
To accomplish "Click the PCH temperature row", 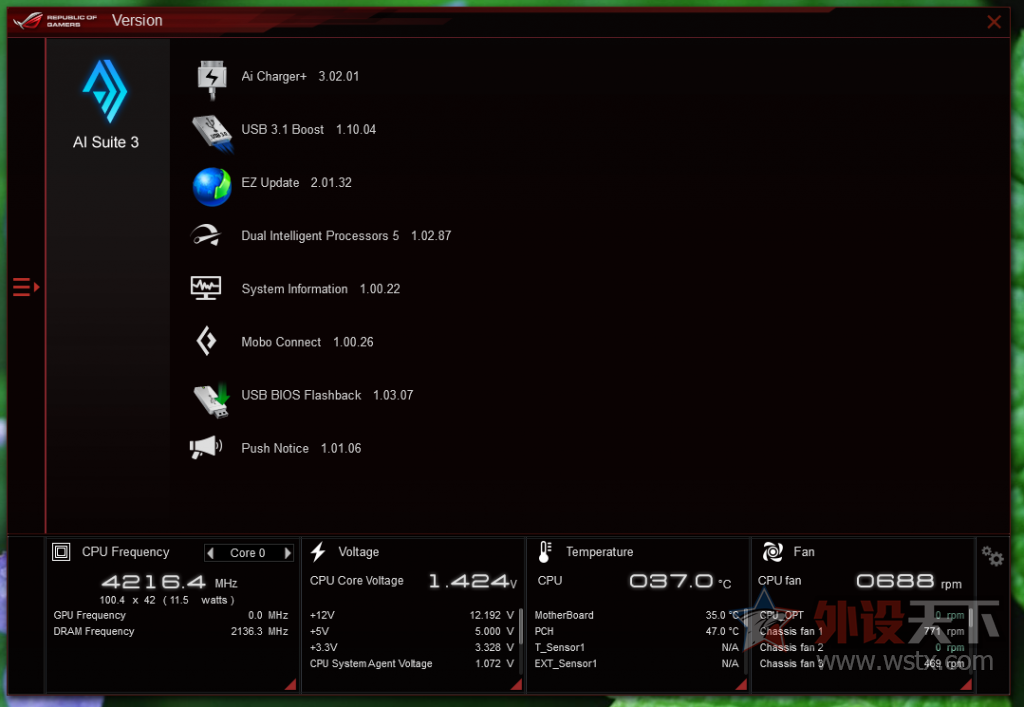I will pos(637,631).
